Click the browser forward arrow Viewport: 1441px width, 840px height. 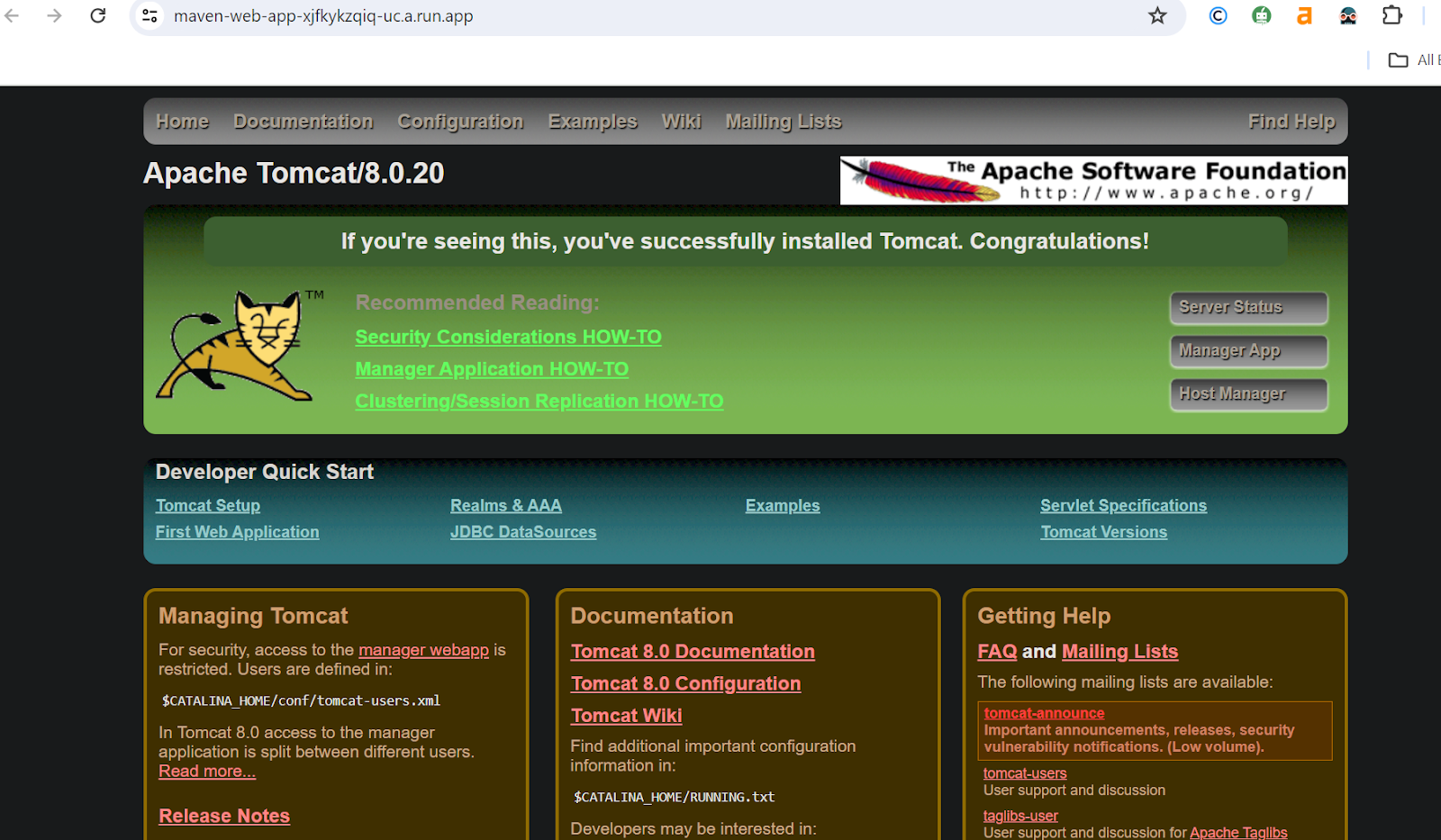pyautogui.click(x=54, y=15)
